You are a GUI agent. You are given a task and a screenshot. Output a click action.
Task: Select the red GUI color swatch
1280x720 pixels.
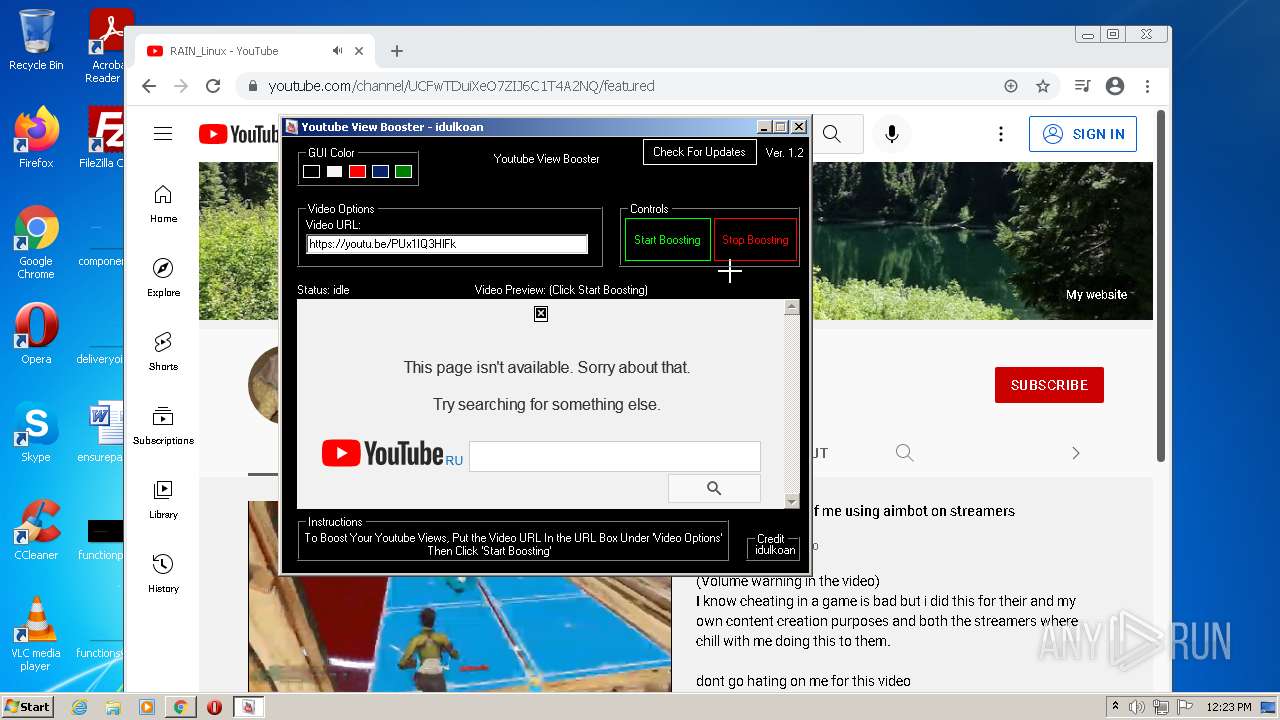coord(357,172)
